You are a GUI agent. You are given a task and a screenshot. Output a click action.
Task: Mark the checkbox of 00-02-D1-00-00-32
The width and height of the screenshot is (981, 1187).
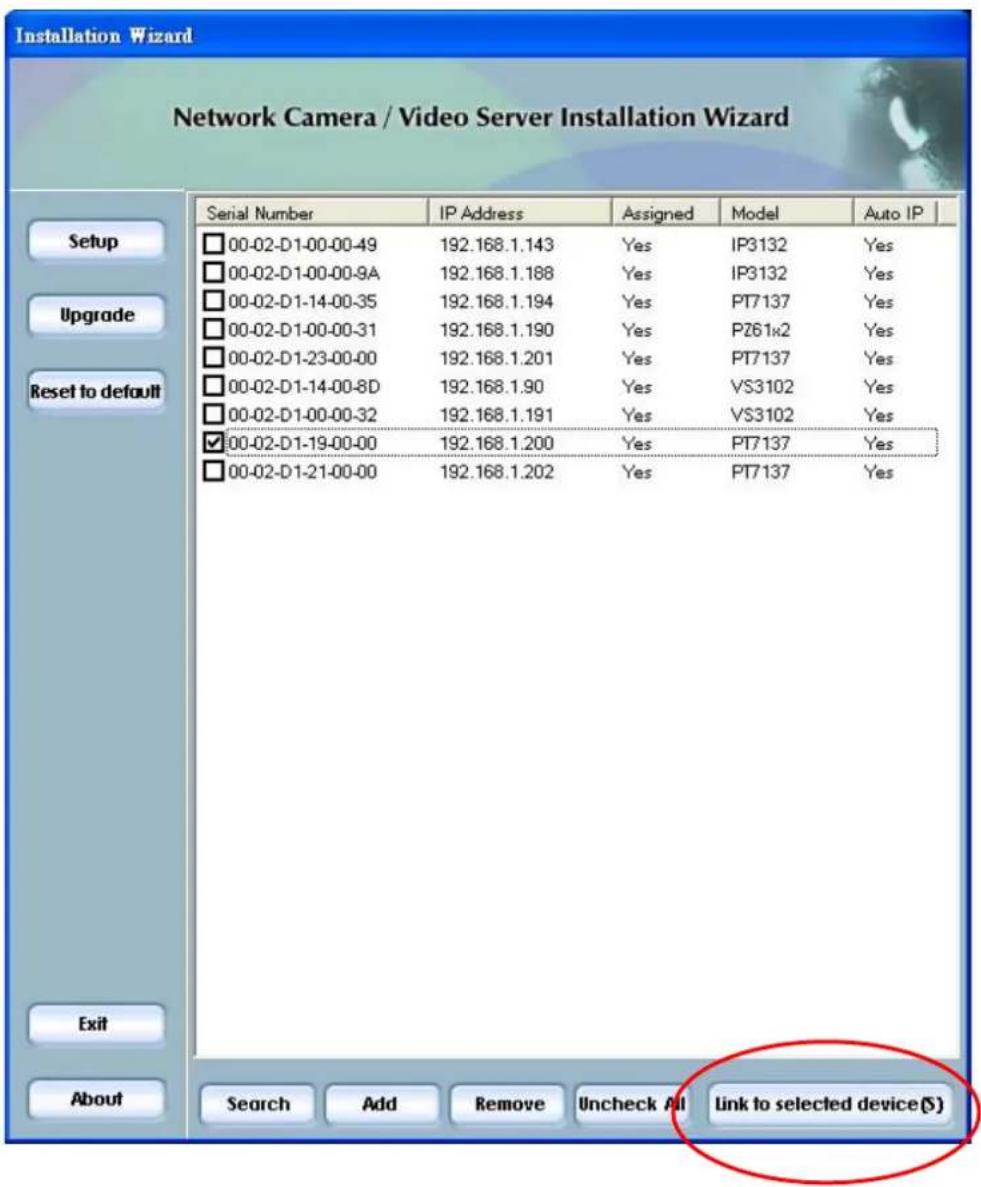tap(214, 414)
